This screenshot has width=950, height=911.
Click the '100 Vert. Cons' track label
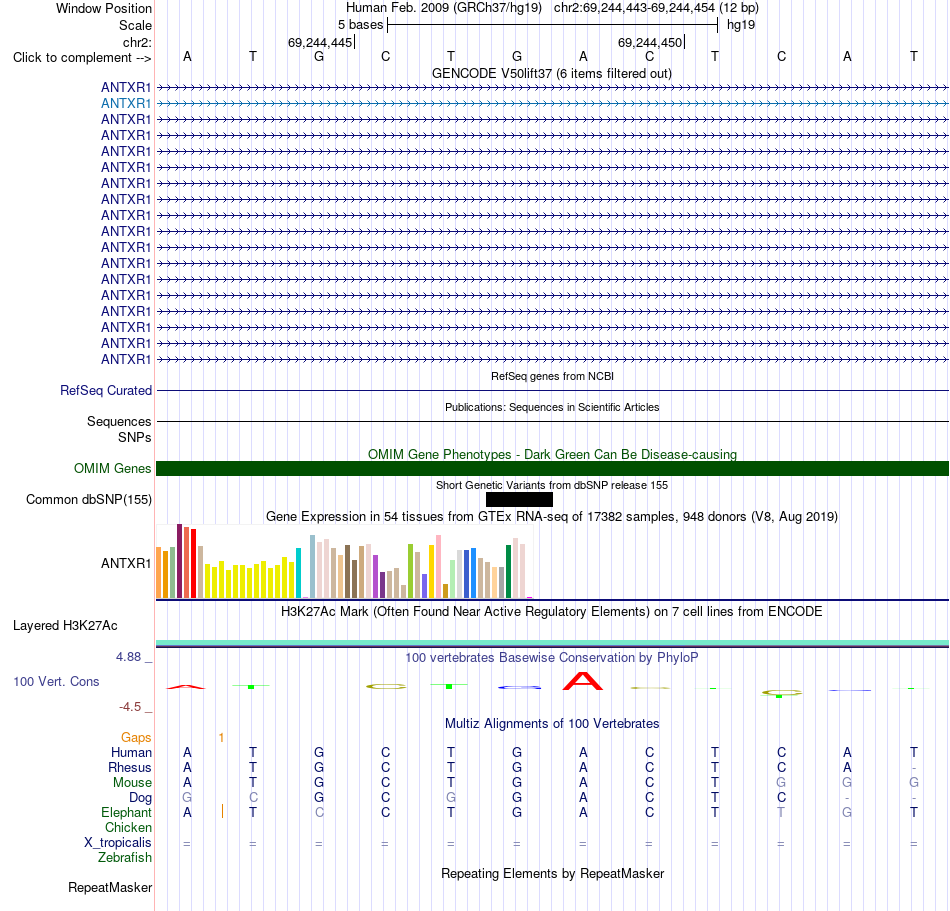pyautogui.click(x=56, y=681)
